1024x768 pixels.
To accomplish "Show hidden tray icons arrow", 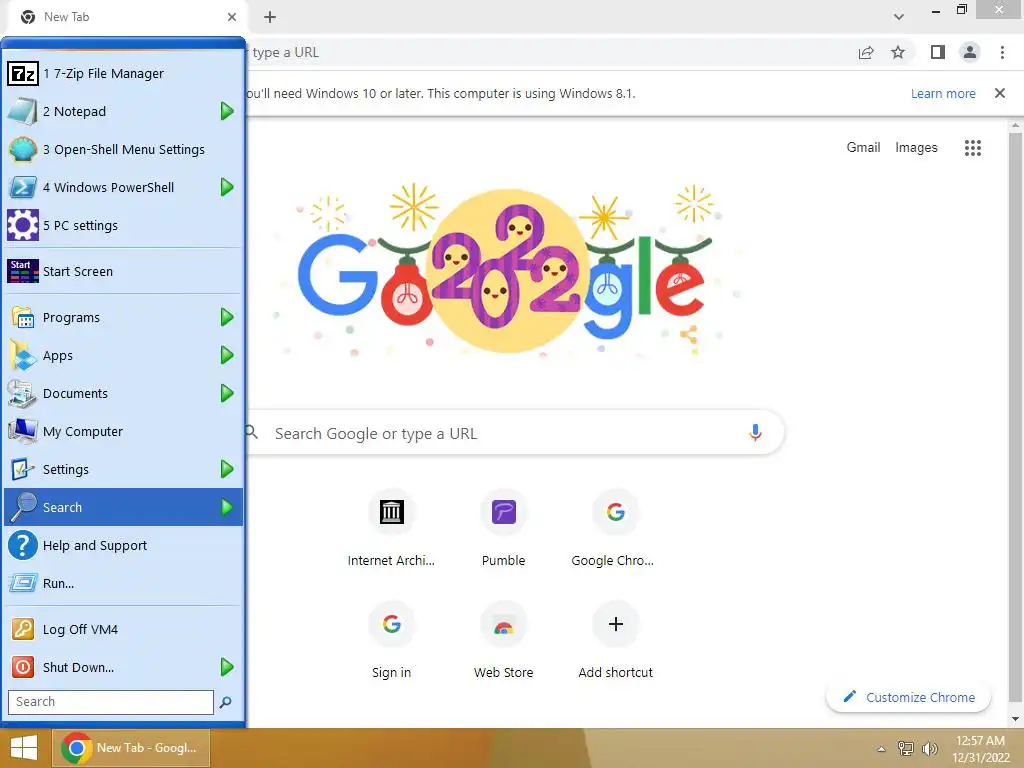I will (881, 749).
